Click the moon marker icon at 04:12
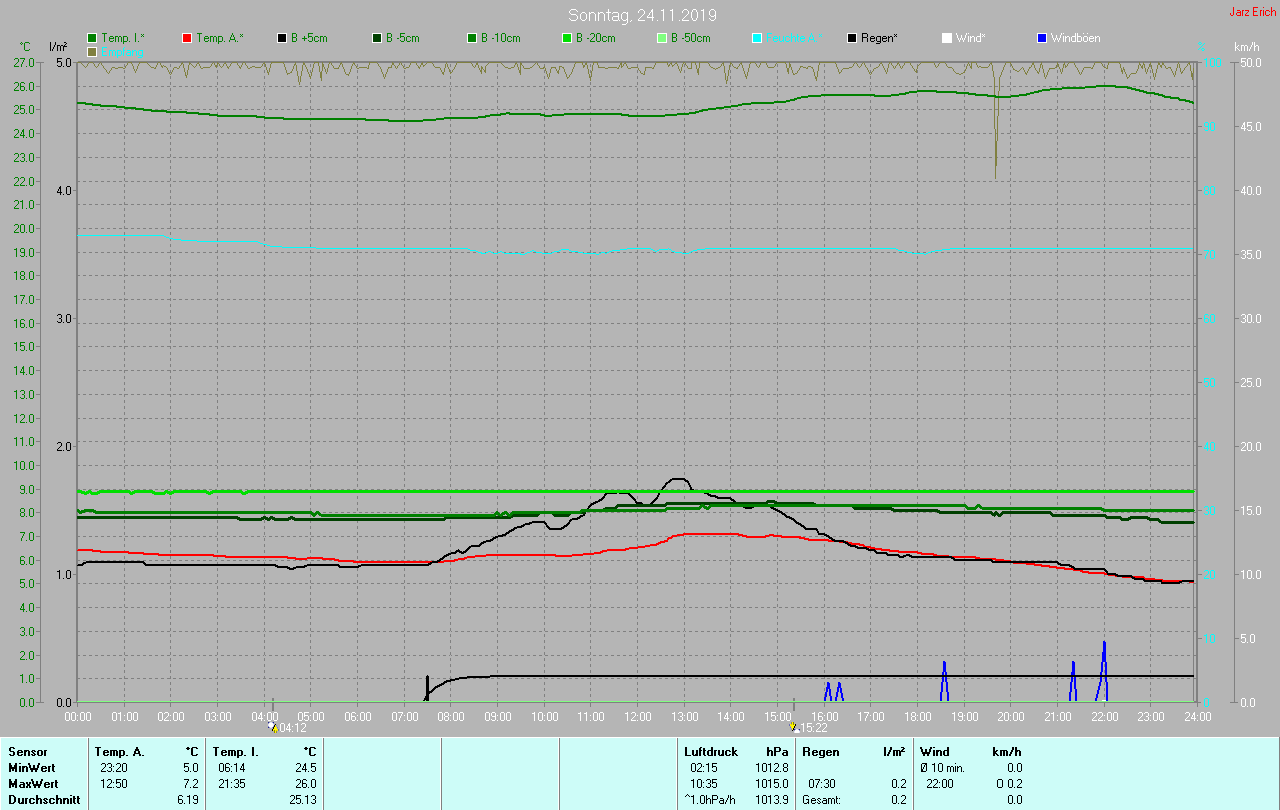This screenshot has height=810, width=1280. coord(272,727)
